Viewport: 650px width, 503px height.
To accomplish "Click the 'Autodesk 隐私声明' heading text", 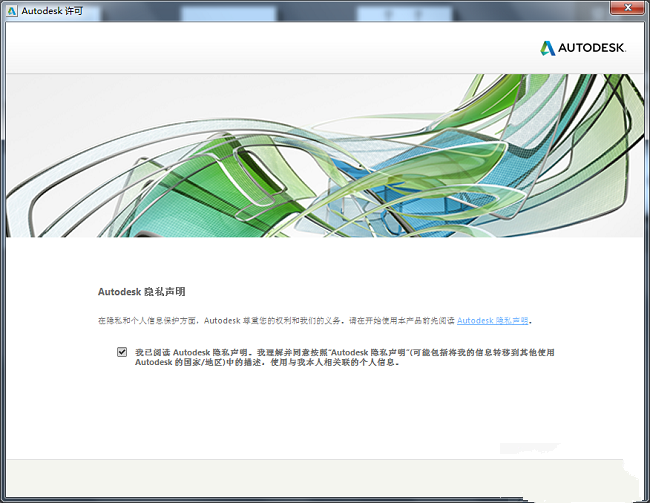I will (141, 292).
